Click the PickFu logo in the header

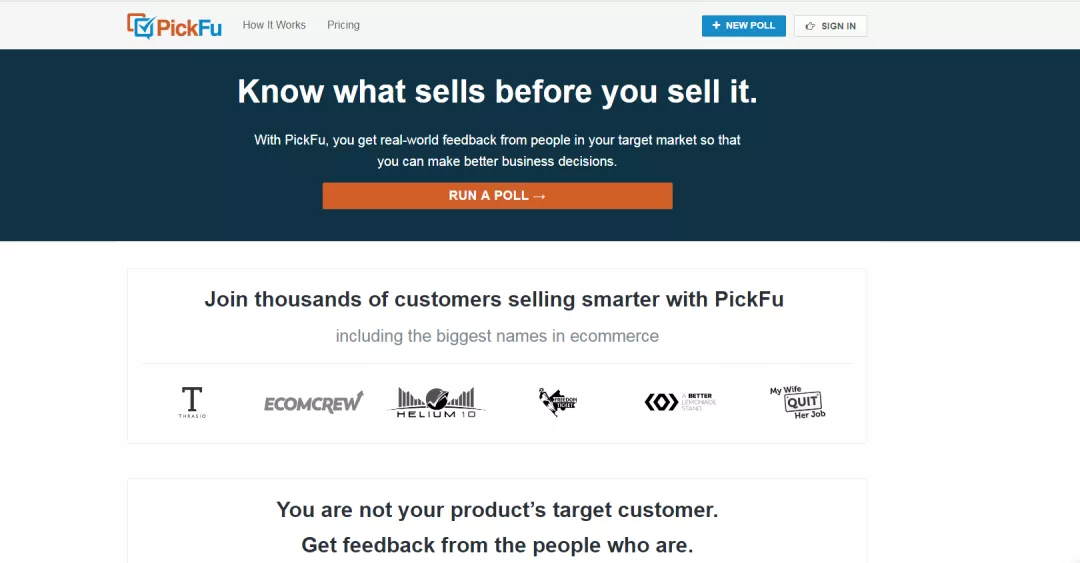point(174,26)
